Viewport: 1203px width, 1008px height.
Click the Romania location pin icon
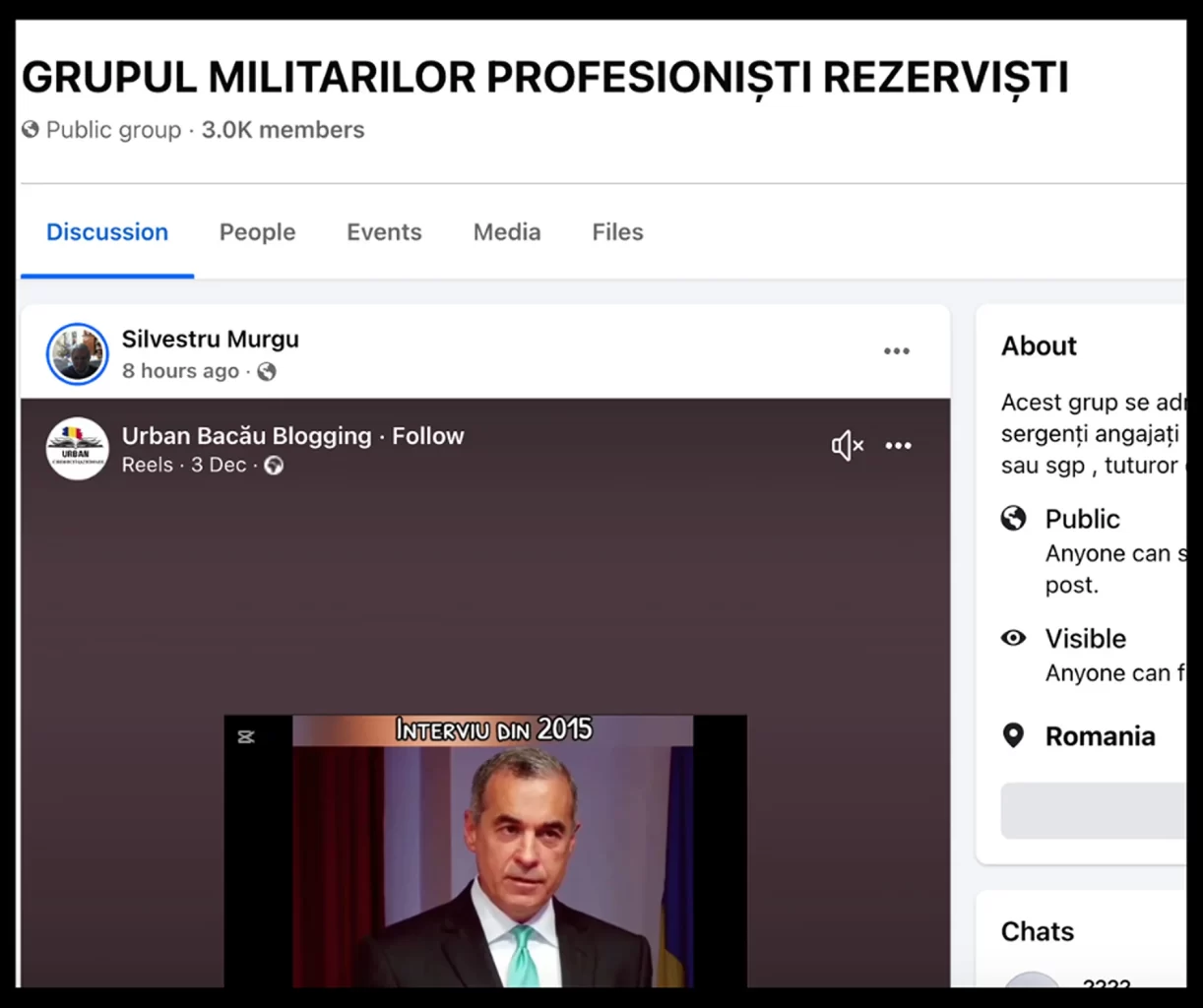click(1014, 734)
